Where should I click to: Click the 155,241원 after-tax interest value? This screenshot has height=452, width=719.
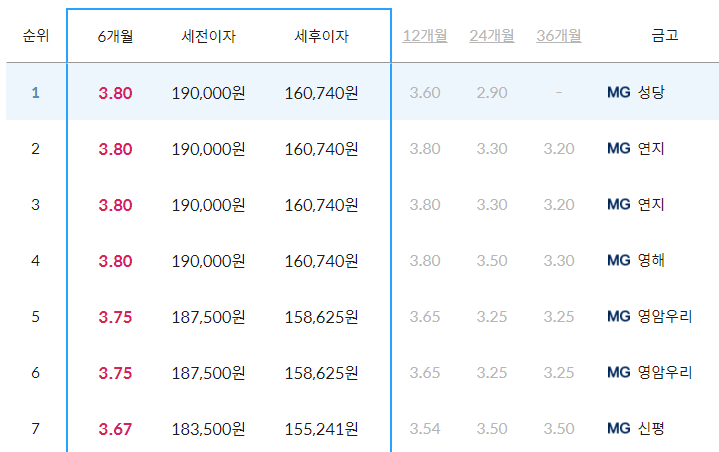(321, 429)
